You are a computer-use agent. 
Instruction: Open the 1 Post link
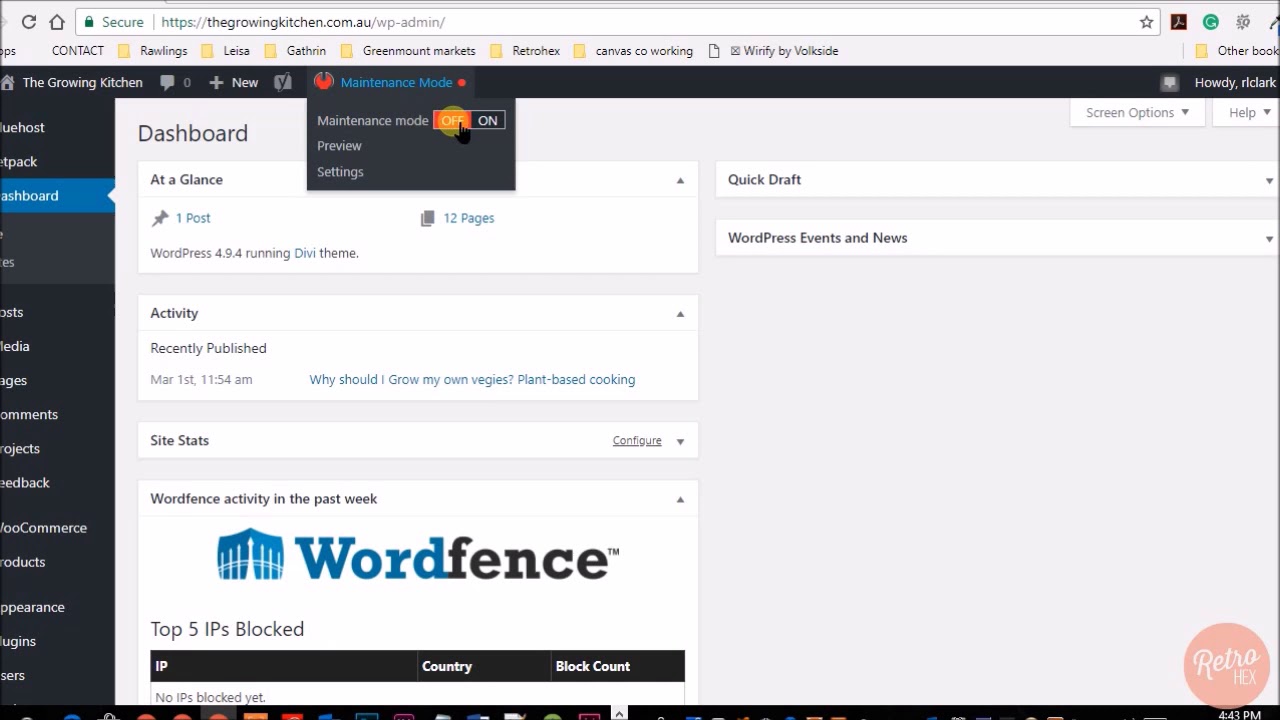pyautogui.click(x=193, y=218)
